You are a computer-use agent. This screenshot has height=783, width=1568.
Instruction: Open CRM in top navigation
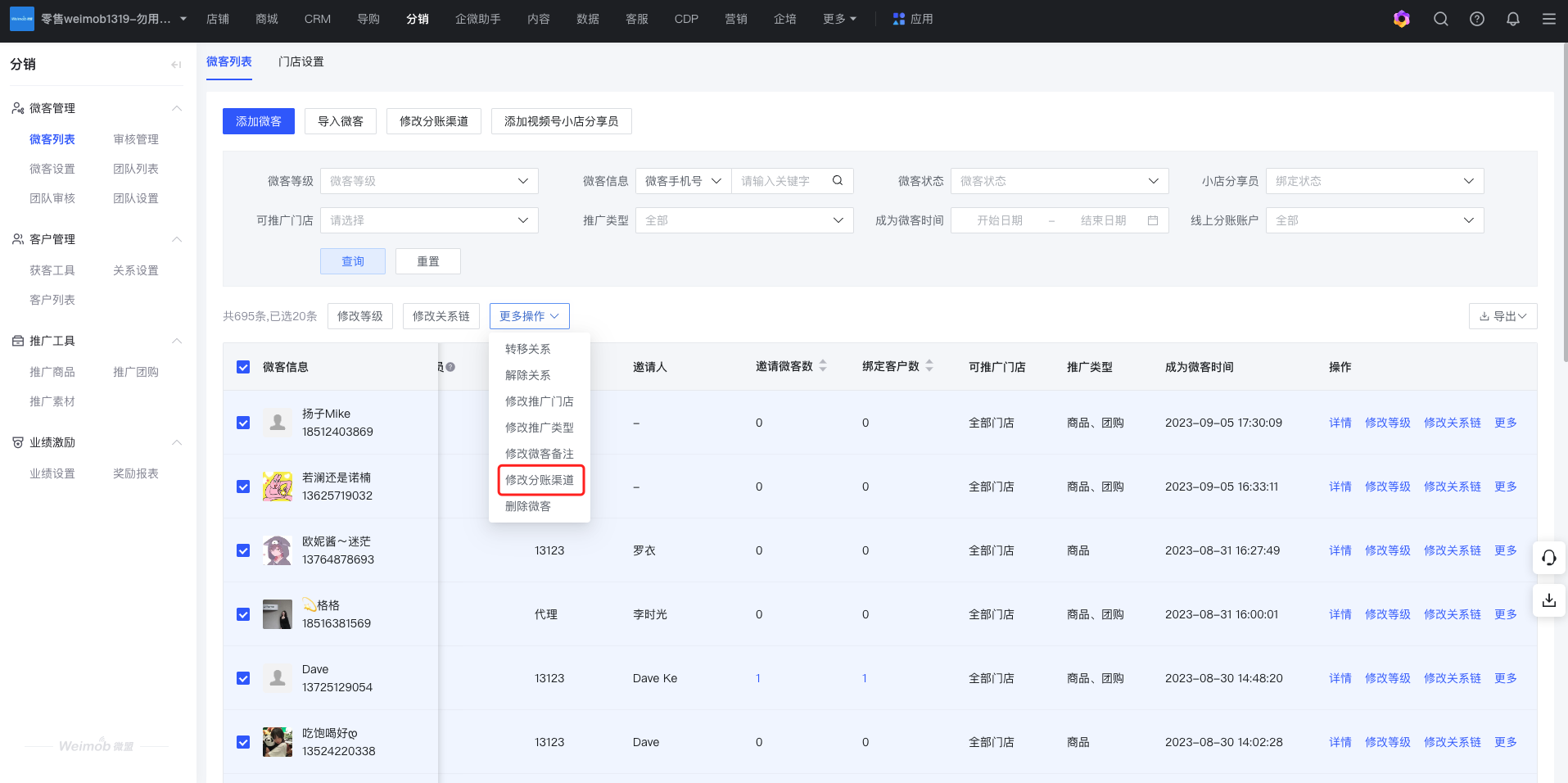click(x=318, y=19)
